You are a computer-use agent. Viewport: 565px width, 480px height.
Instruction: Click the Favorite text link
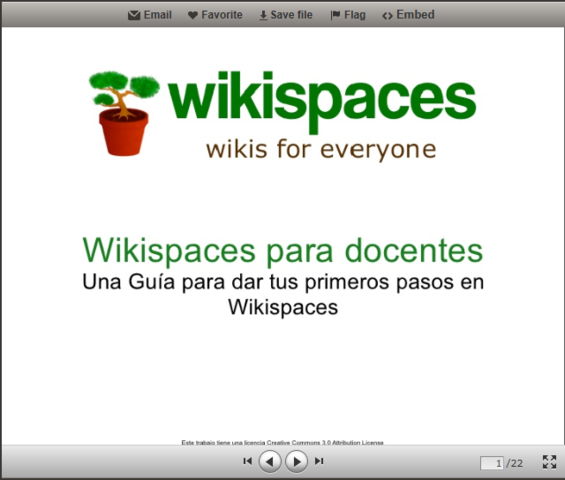[222, 15]
